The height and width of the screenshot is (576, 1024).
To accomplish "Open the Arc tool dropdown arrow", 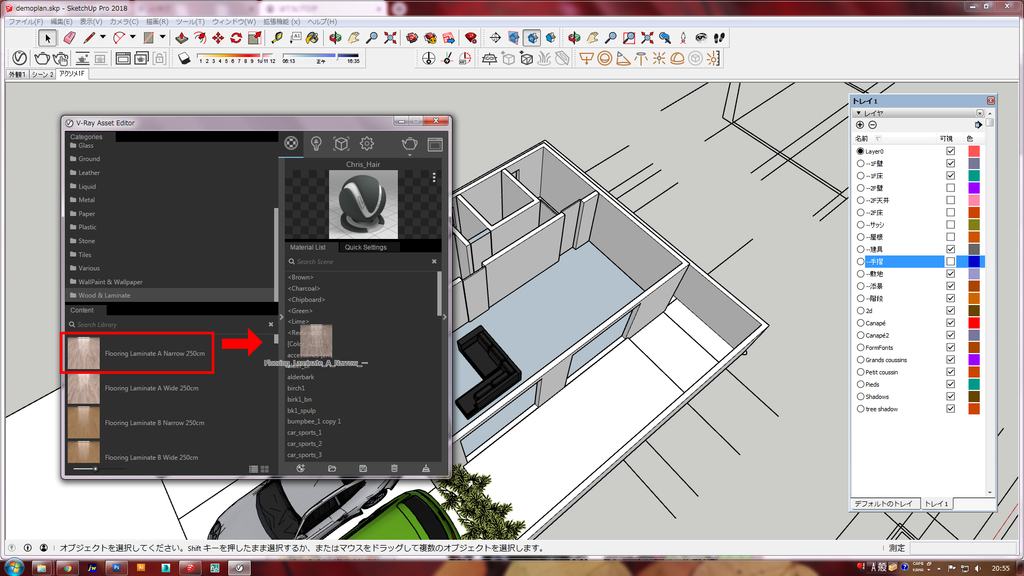I will pos(133,37).
